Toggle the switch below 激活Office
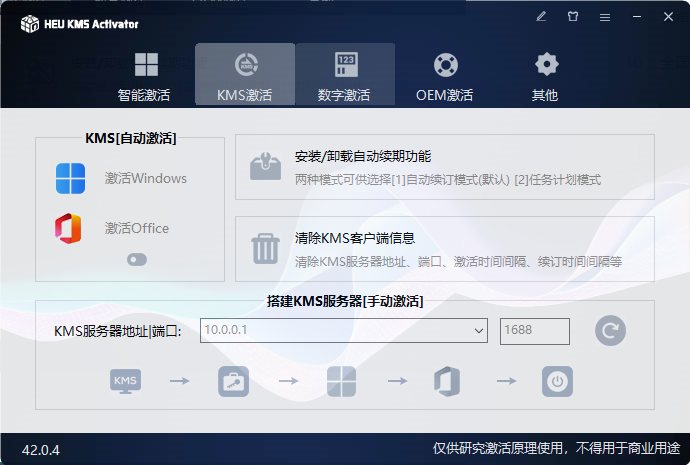Screen dimensions: 690x465 137,260
